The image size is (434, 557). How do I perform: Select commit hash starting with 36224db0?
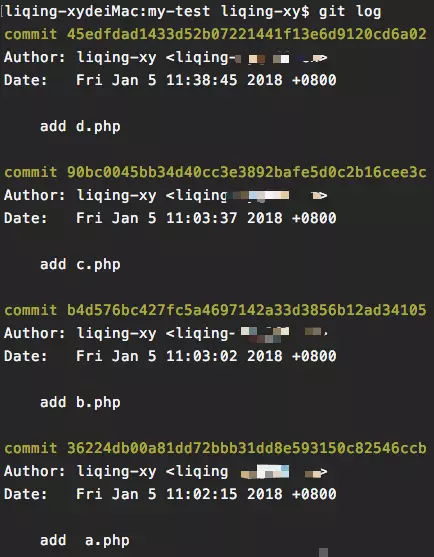pos(247,448)
